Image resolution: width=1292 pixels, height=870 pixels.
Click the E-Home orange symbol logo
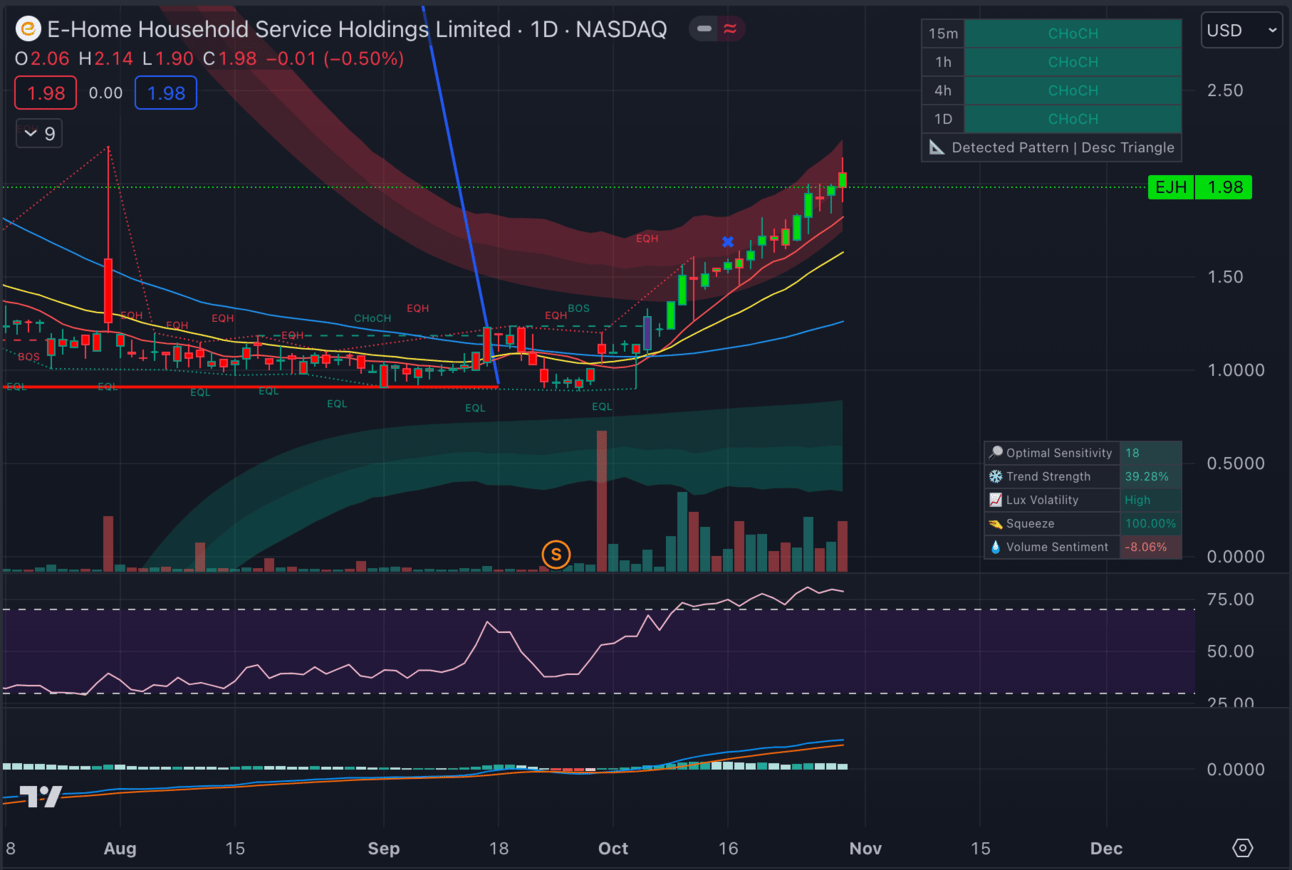click(x=28, y=29)
